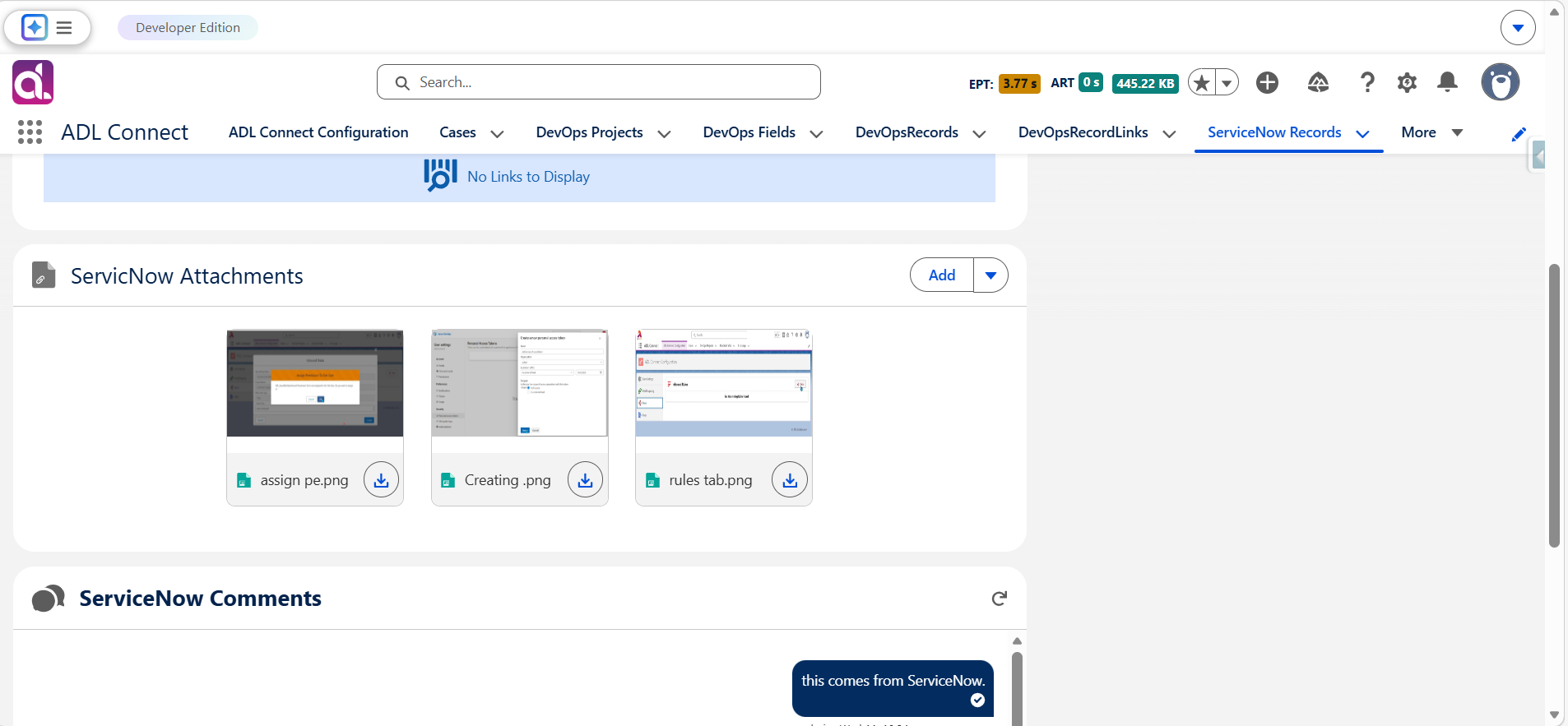Select the ServiceNow Records tab
Screen dimensions: 1568x726
[x=1274, y=132]
